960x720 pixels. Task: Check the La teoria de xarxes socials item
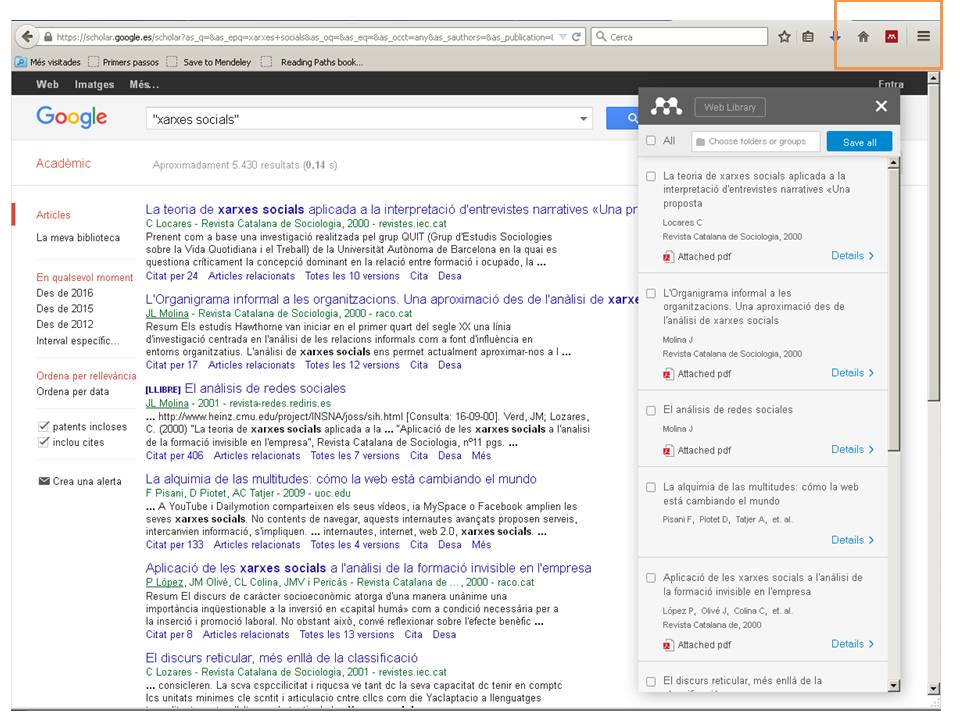point(651,176)
